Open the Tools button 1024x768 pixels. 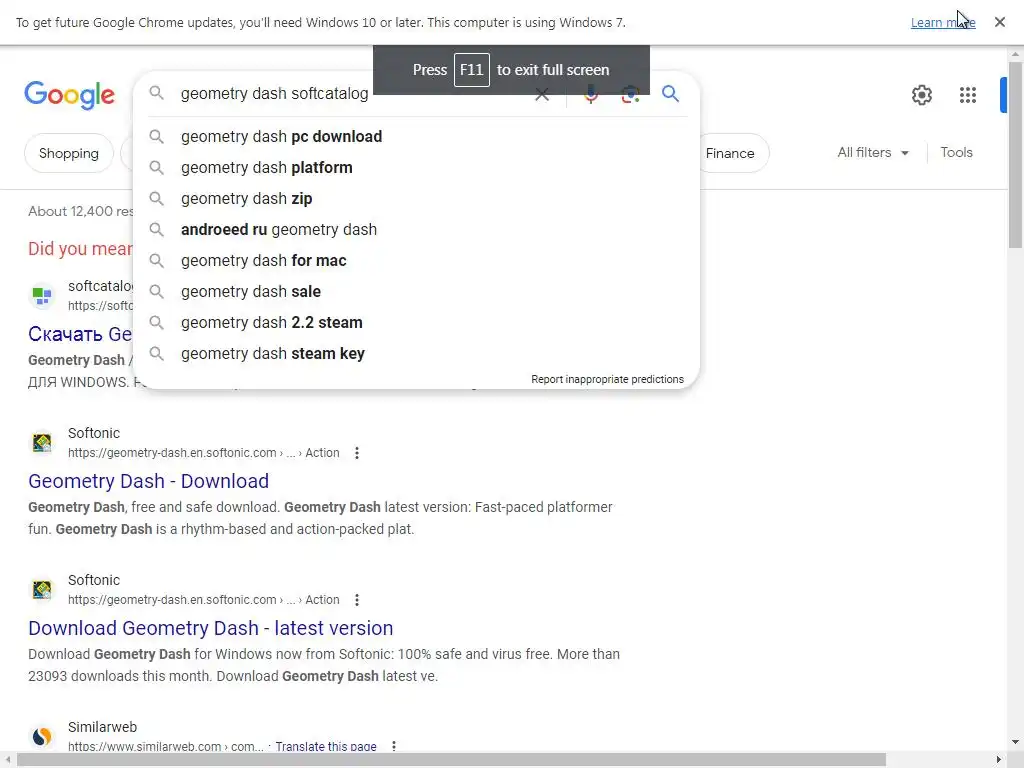coord(956,153)
